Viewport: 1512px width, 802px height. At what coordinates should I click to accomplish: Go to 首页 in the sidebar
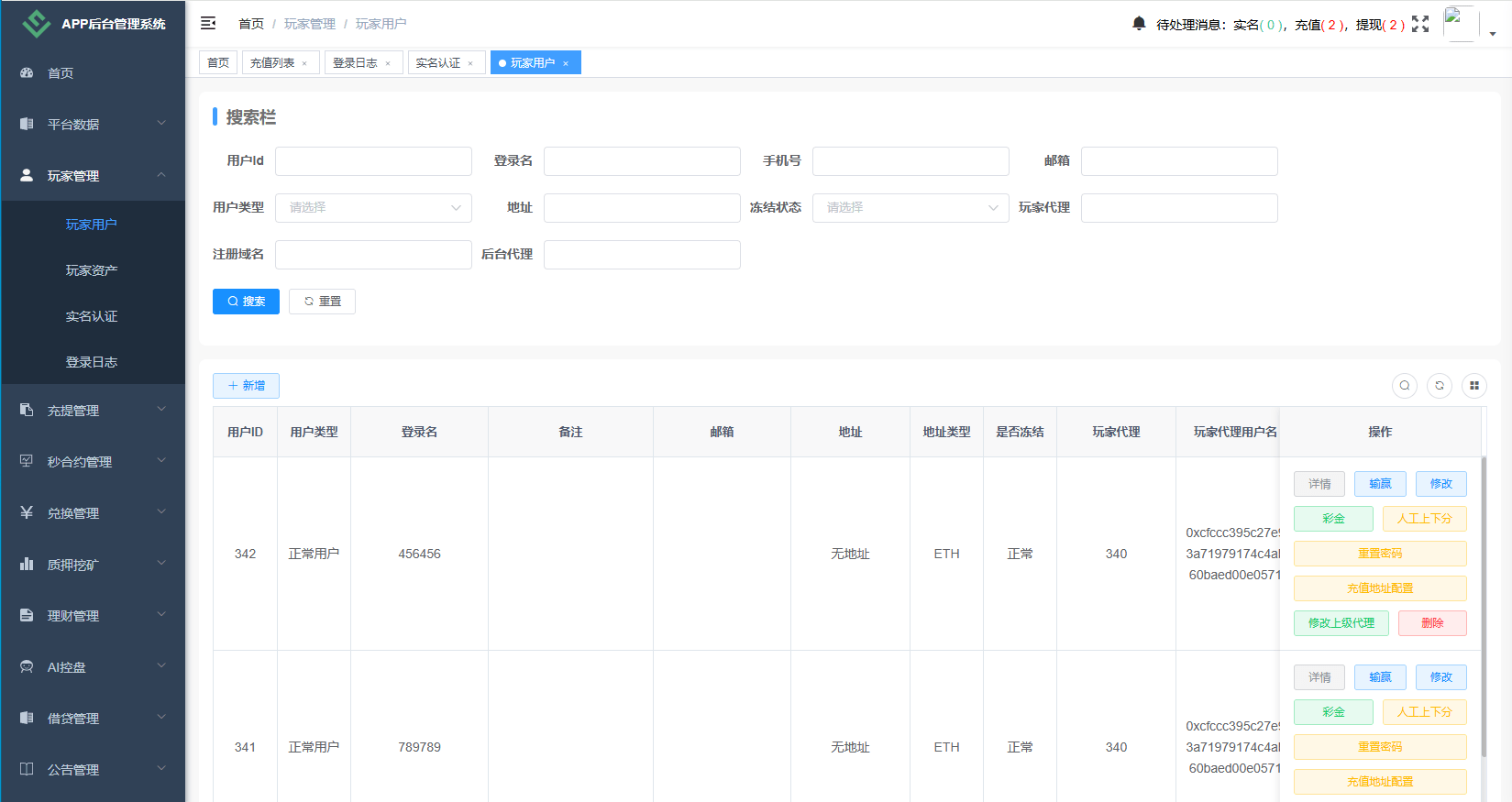coord(93,73)
